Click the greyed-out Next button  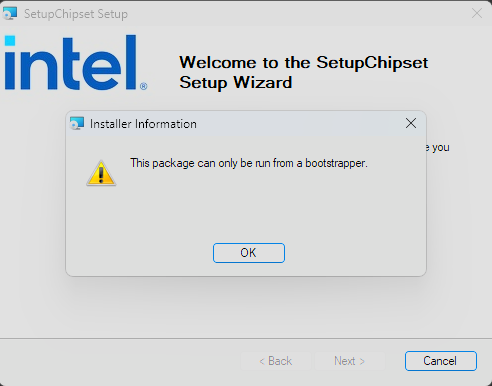[350, 361]
